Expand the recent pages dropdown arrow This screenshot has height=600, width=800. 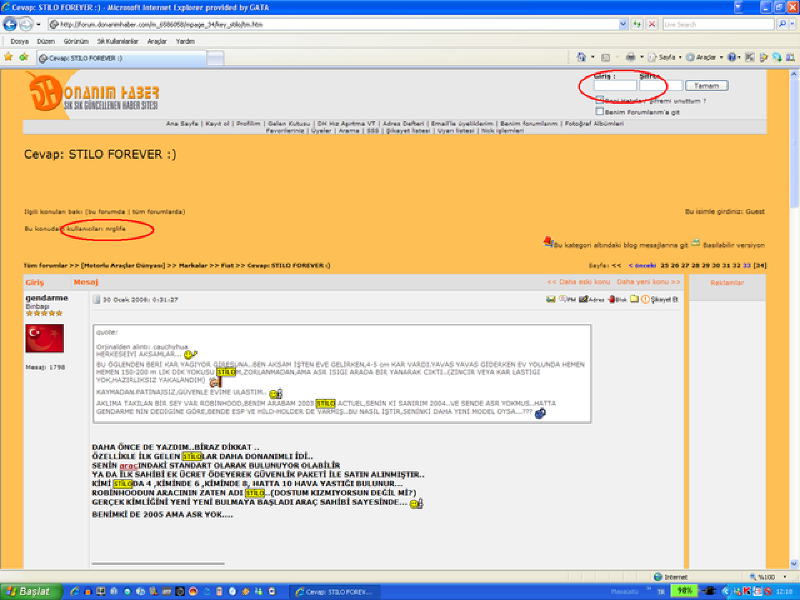pos(38,24)
